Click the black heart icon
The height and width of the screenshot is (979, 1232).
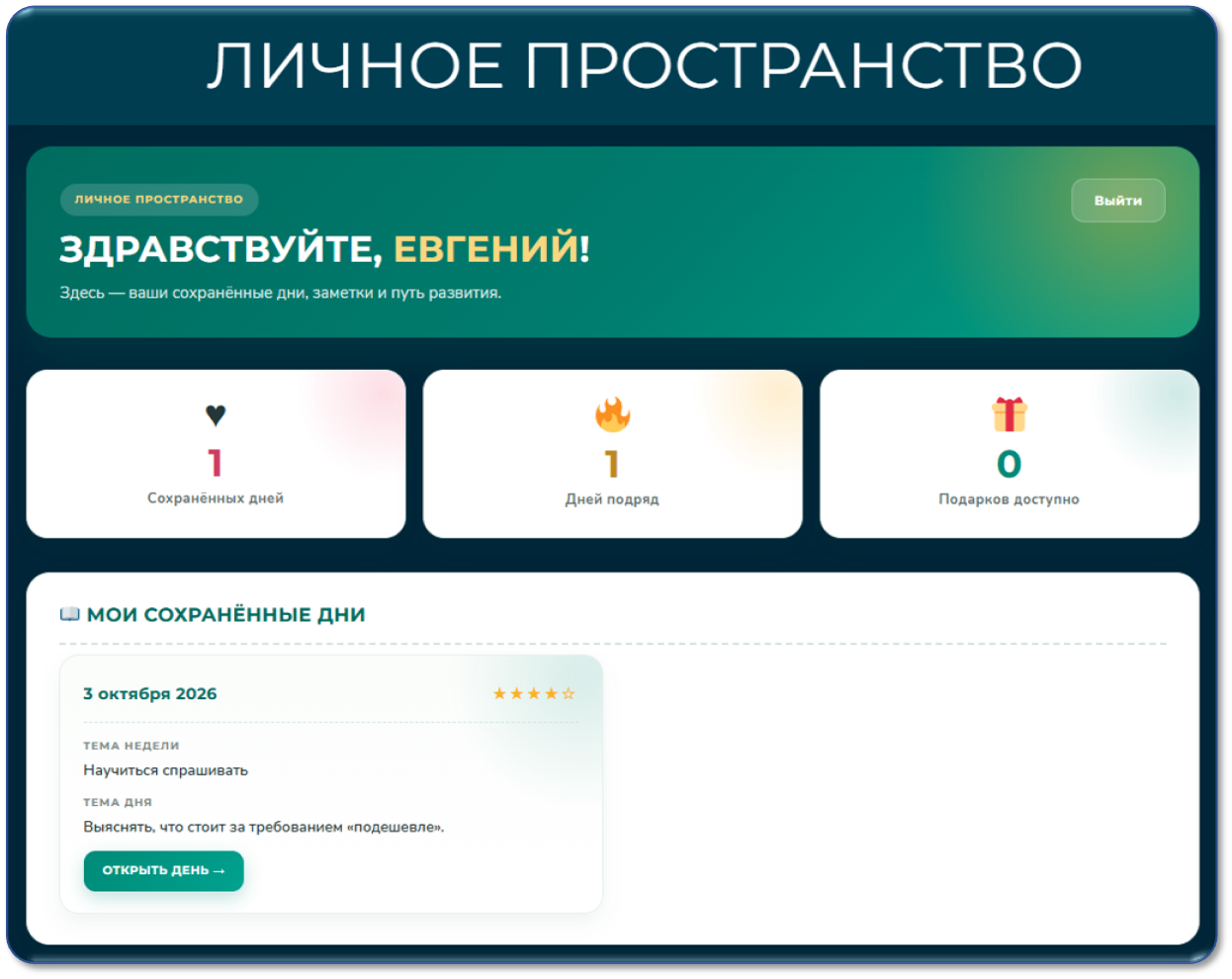tap(216, 415)
